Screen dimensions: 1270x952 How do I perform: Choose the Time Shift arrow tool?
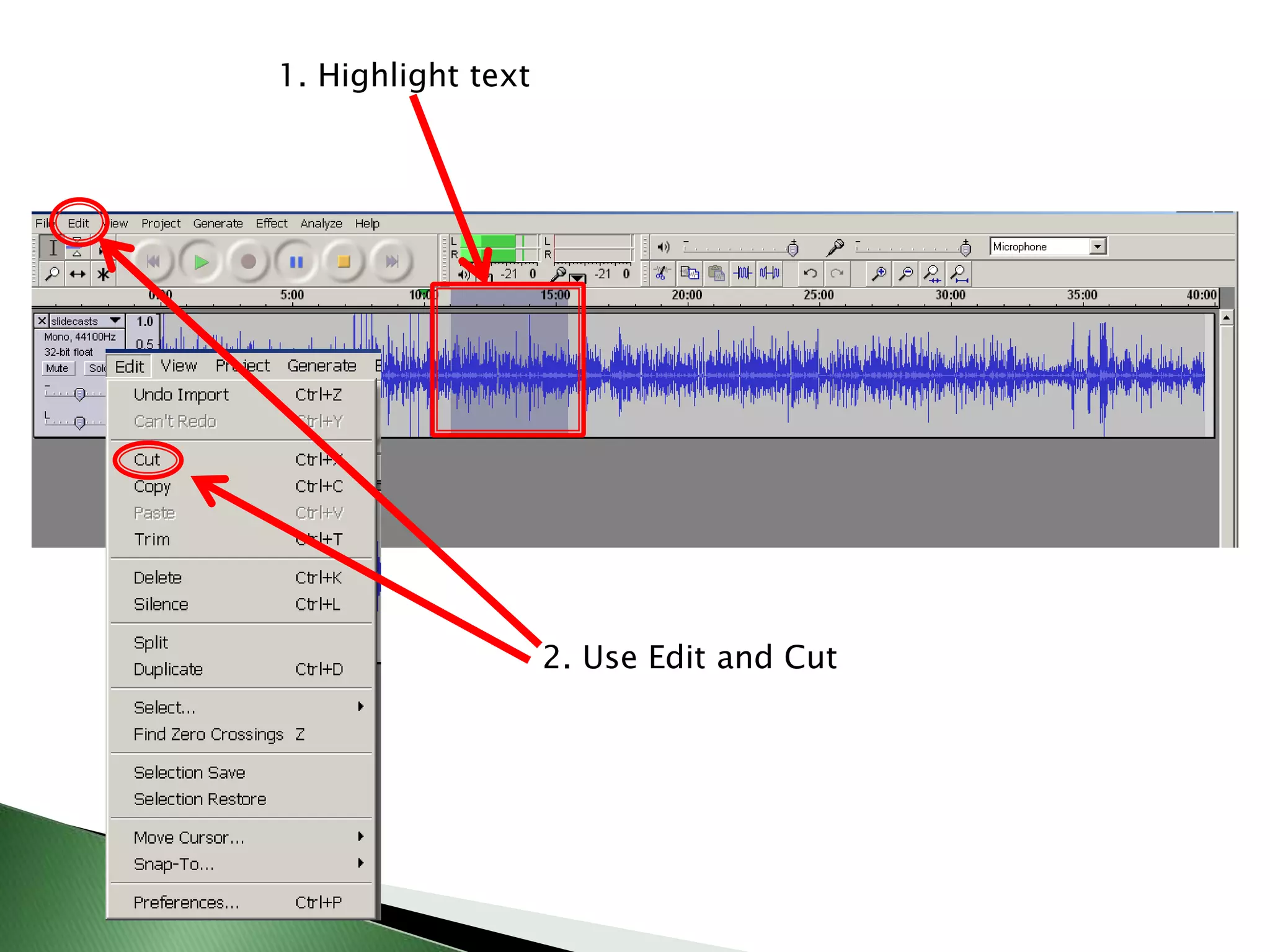pyautogui.click(x=78, y=274)
